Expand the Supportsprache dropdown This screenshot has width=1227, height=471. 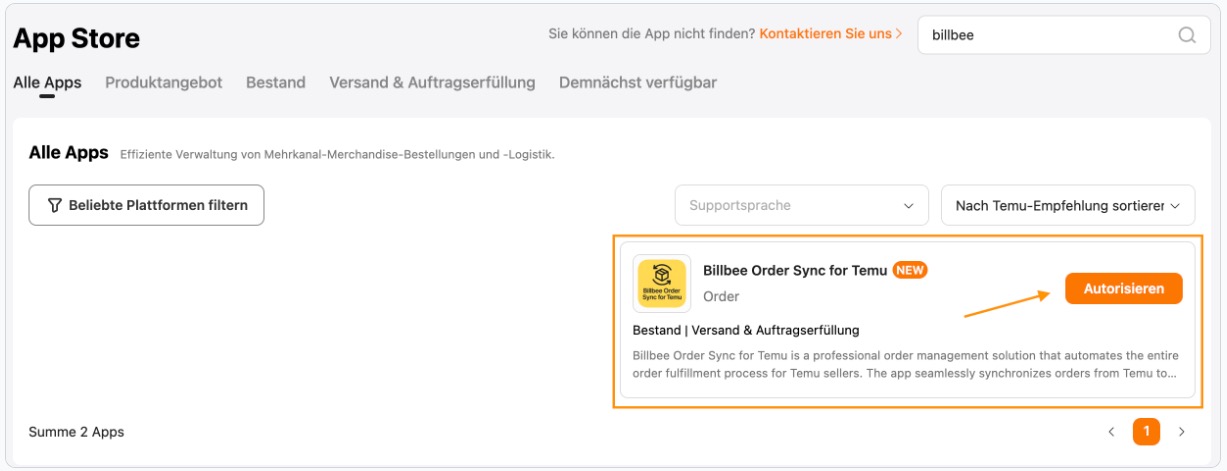[x=802, y=205]
